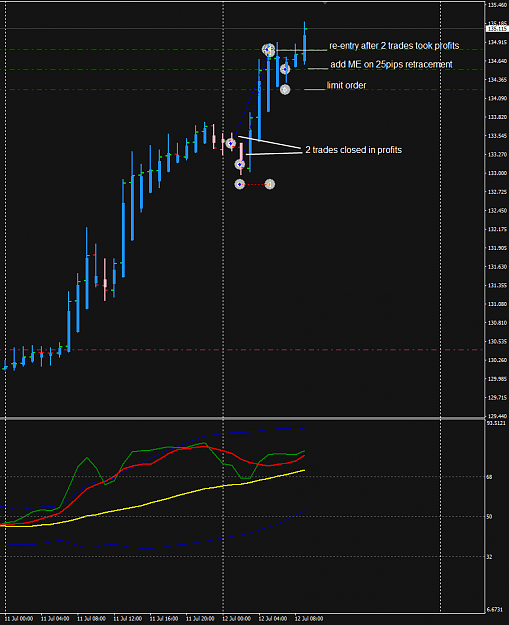Click current price tag 135.115 on axis
The height and width of the screenshot is (625, 509).
click(x=497, y=29)
